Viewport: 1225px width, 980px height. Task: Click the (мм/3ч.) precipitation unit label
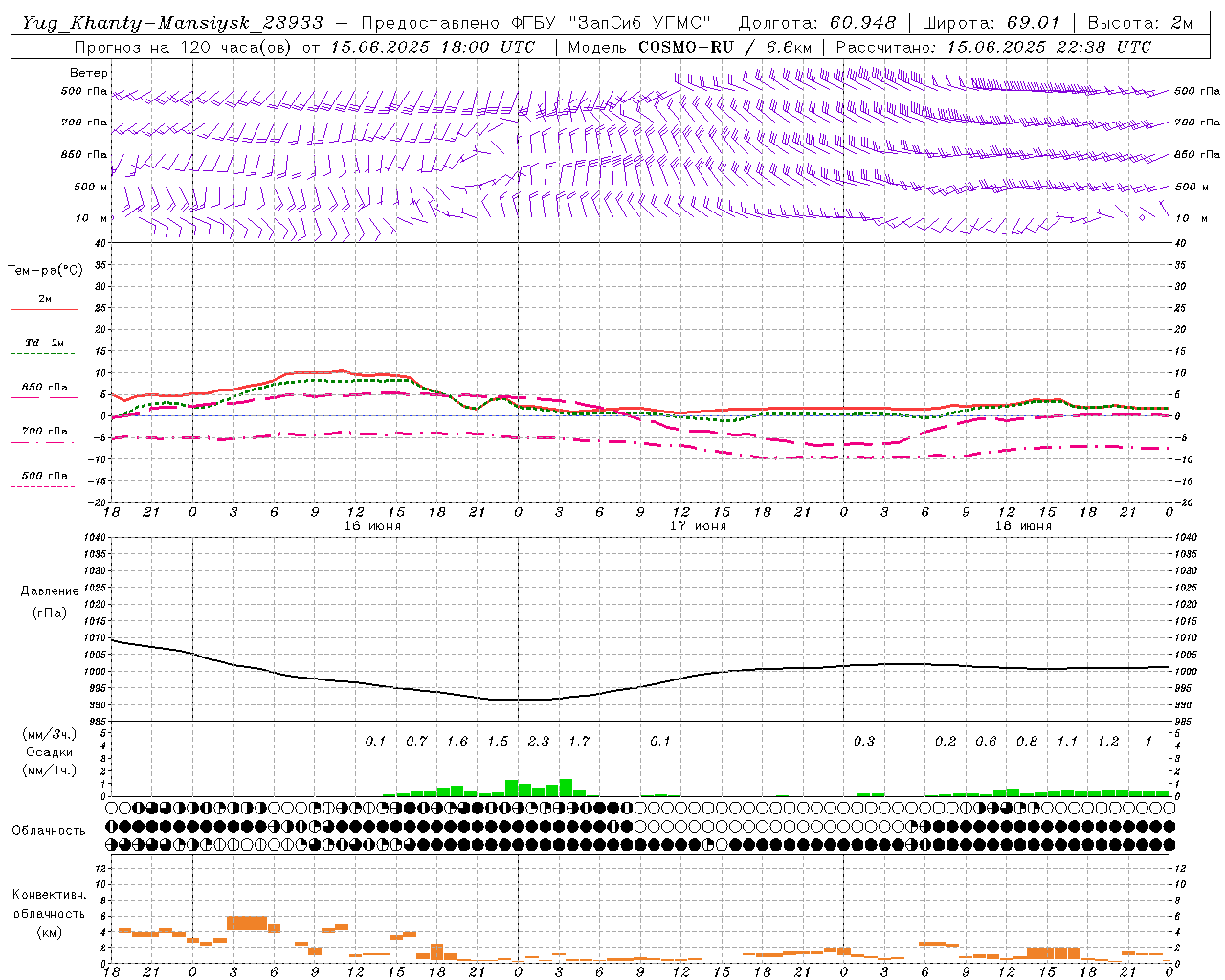click(x=50, y=734)
